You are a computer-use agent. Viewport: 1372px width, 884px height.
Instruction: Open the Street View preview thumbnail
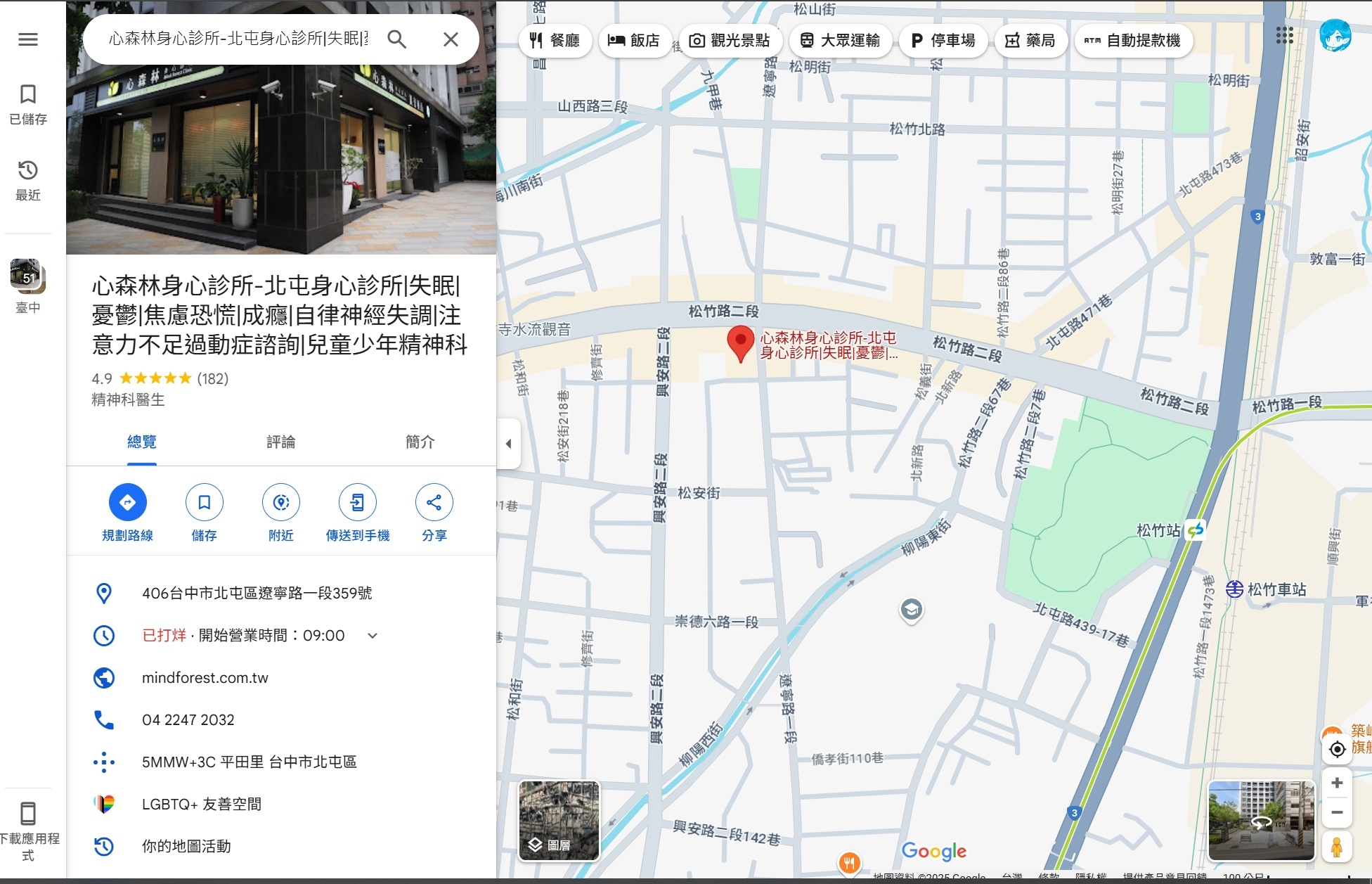coord(1261,821)
